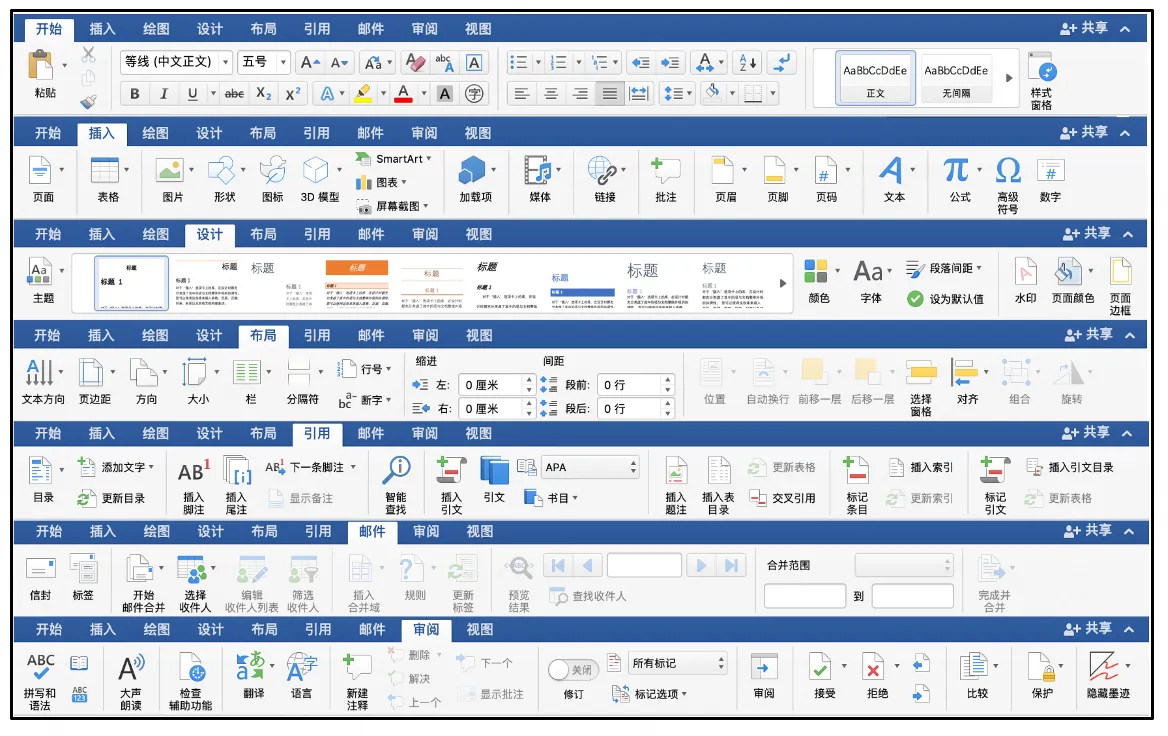This screenshot has width=1168, height=736.
Task: Click the 水印 watermark icon
Action: 1026,272
